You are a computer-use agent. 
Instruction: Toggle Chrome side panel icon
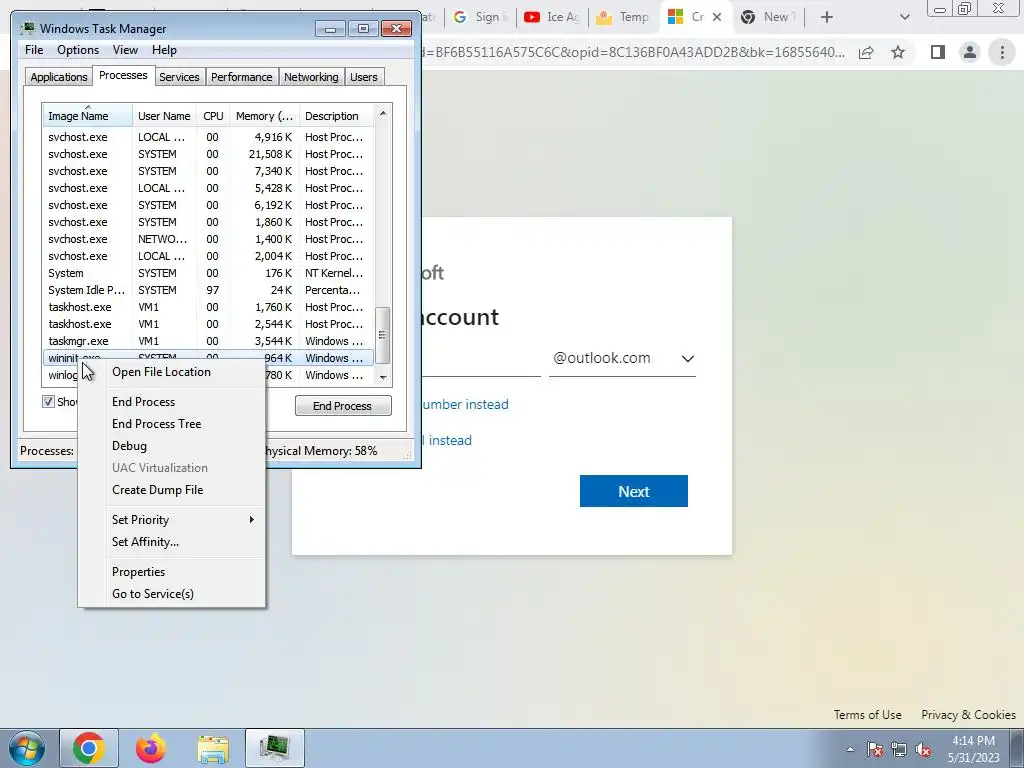(938, 52)
